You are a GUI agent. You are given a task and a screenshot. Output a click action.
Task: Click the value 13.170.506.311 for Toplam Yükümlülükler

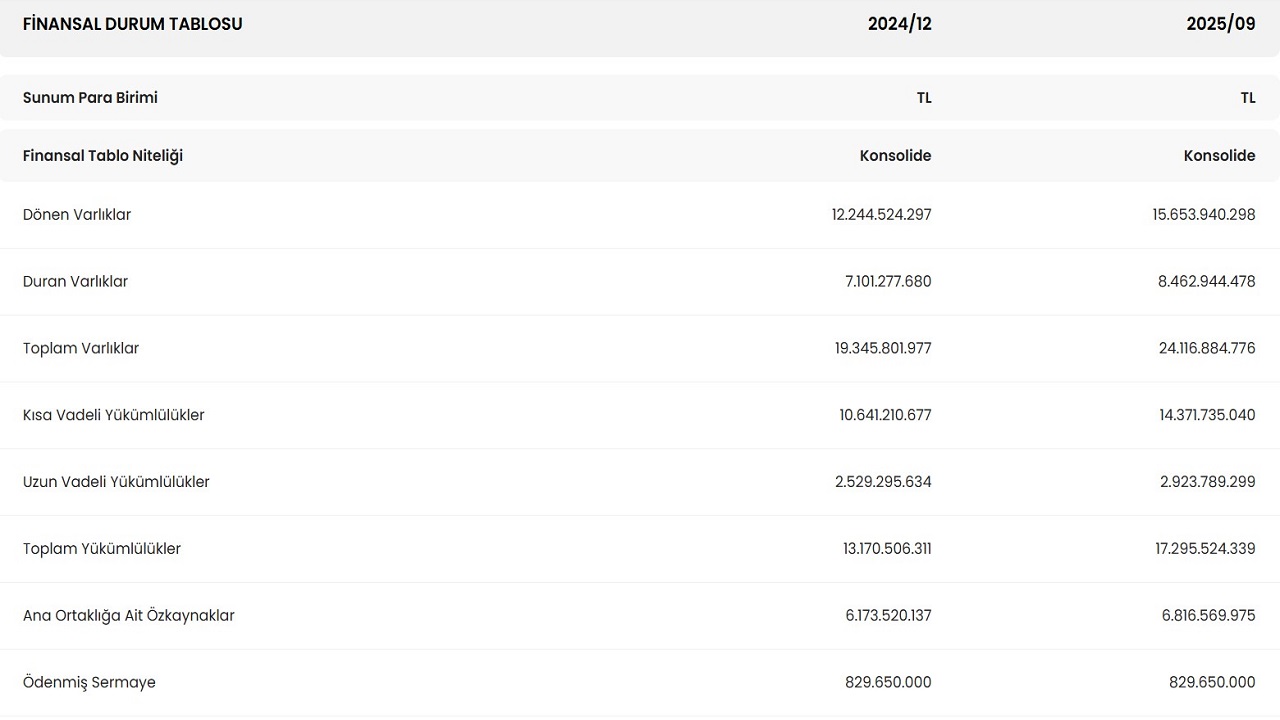click(887, 549)
